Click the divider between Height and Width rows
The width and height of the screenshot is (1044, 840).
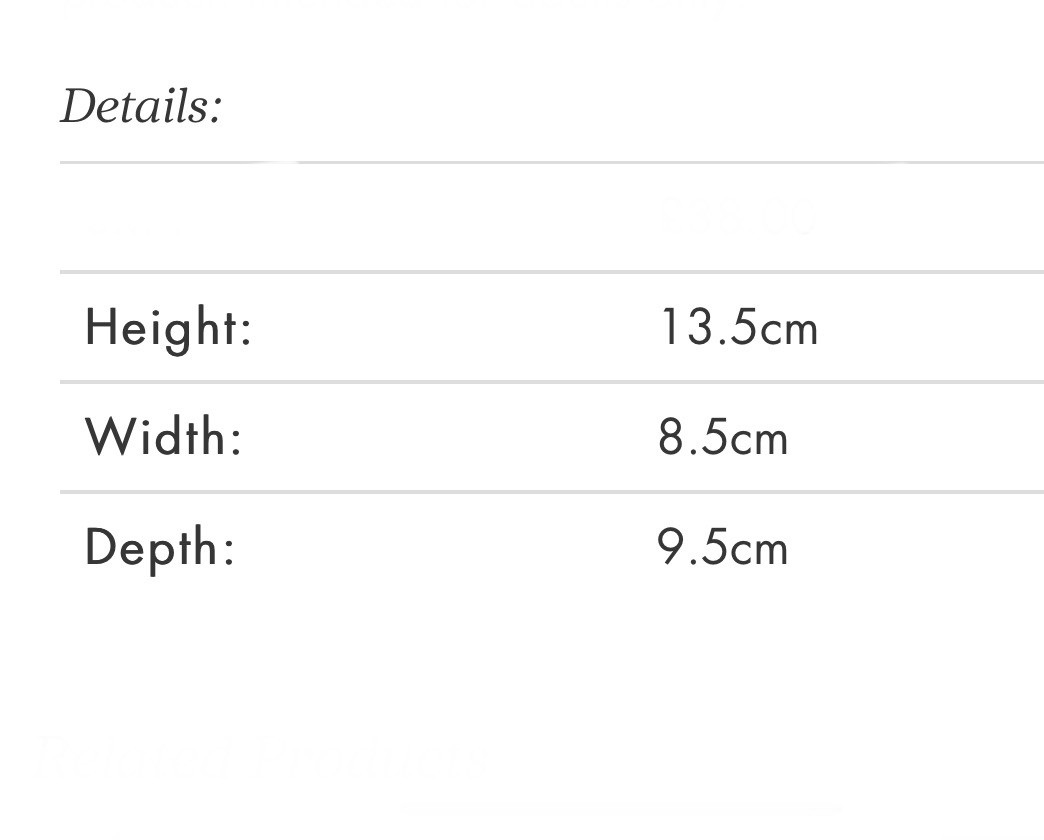pyautogui.click(x=550, y=382)
